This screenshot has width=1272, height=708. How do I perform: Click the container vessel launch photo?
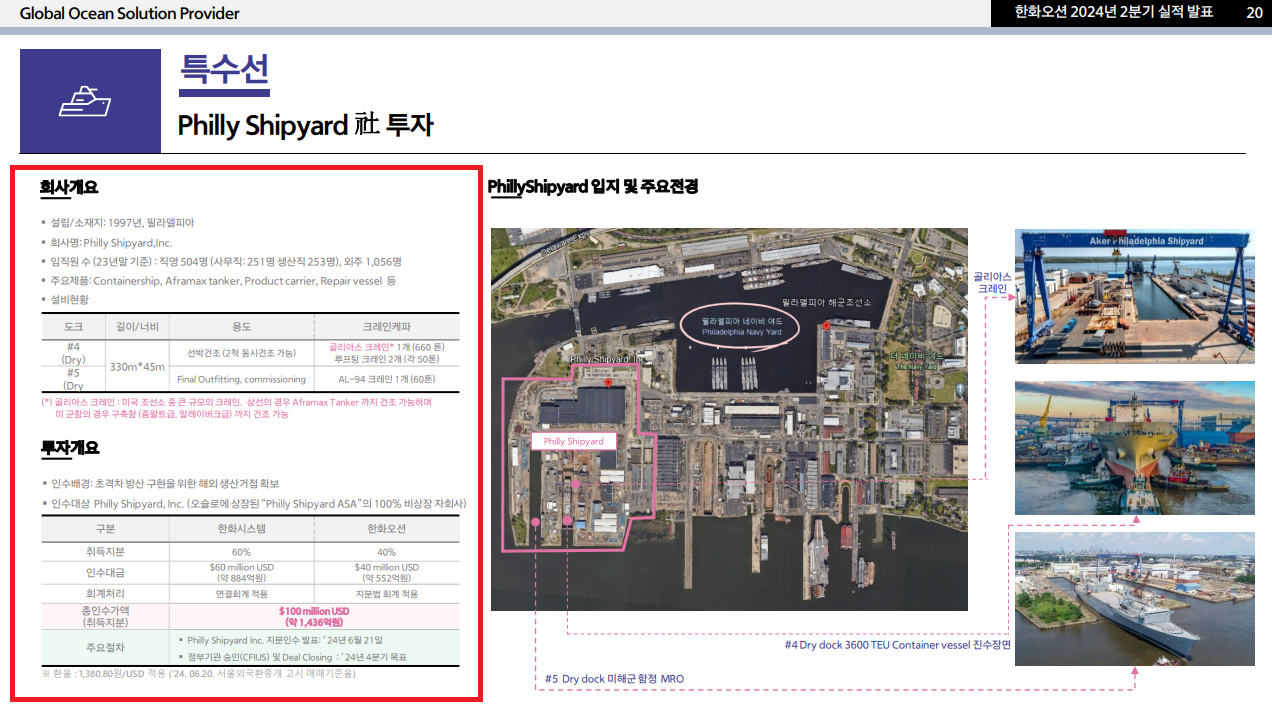[x=1134, y=448]
